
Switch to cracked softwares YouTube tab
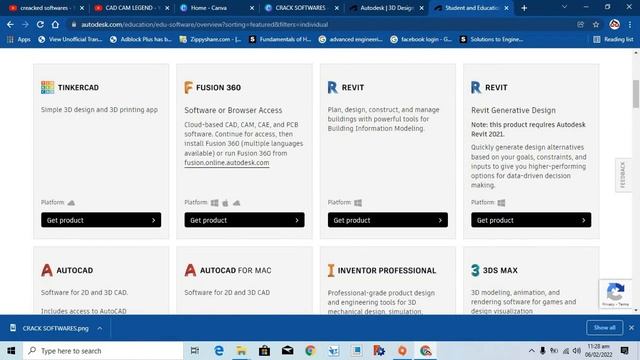(x=44, y=8)
